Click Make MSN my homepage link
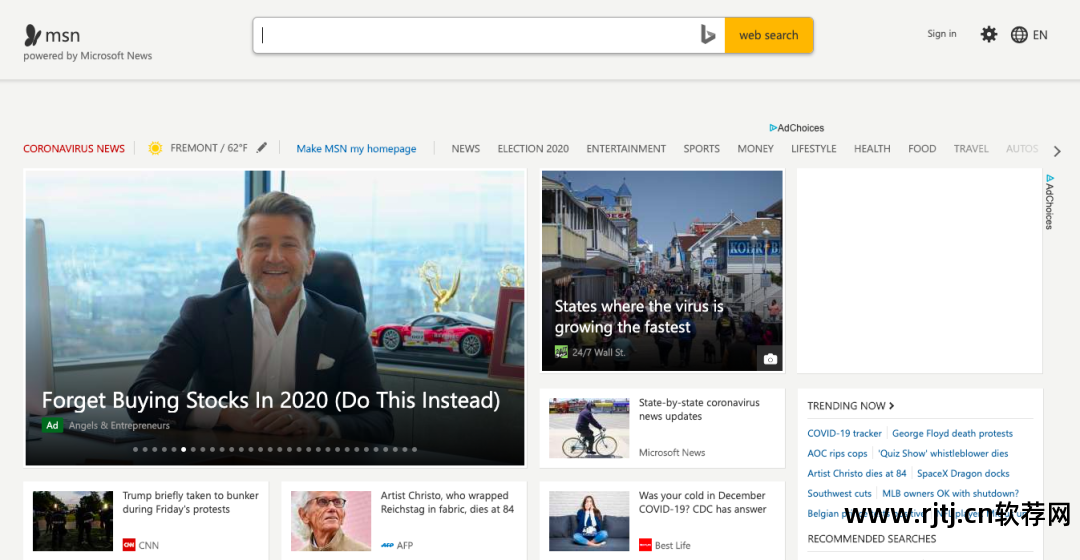The image size is (1080, 560). coord(356,149)
